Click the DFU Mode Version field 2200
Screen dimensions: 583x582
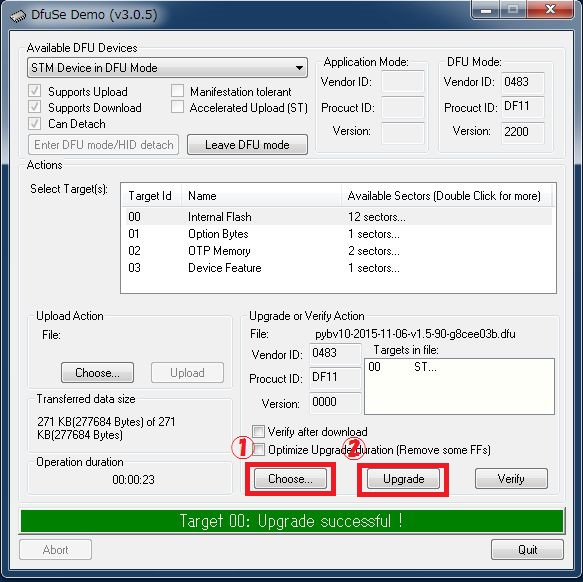pyautogui.click(x=522, y=132)
